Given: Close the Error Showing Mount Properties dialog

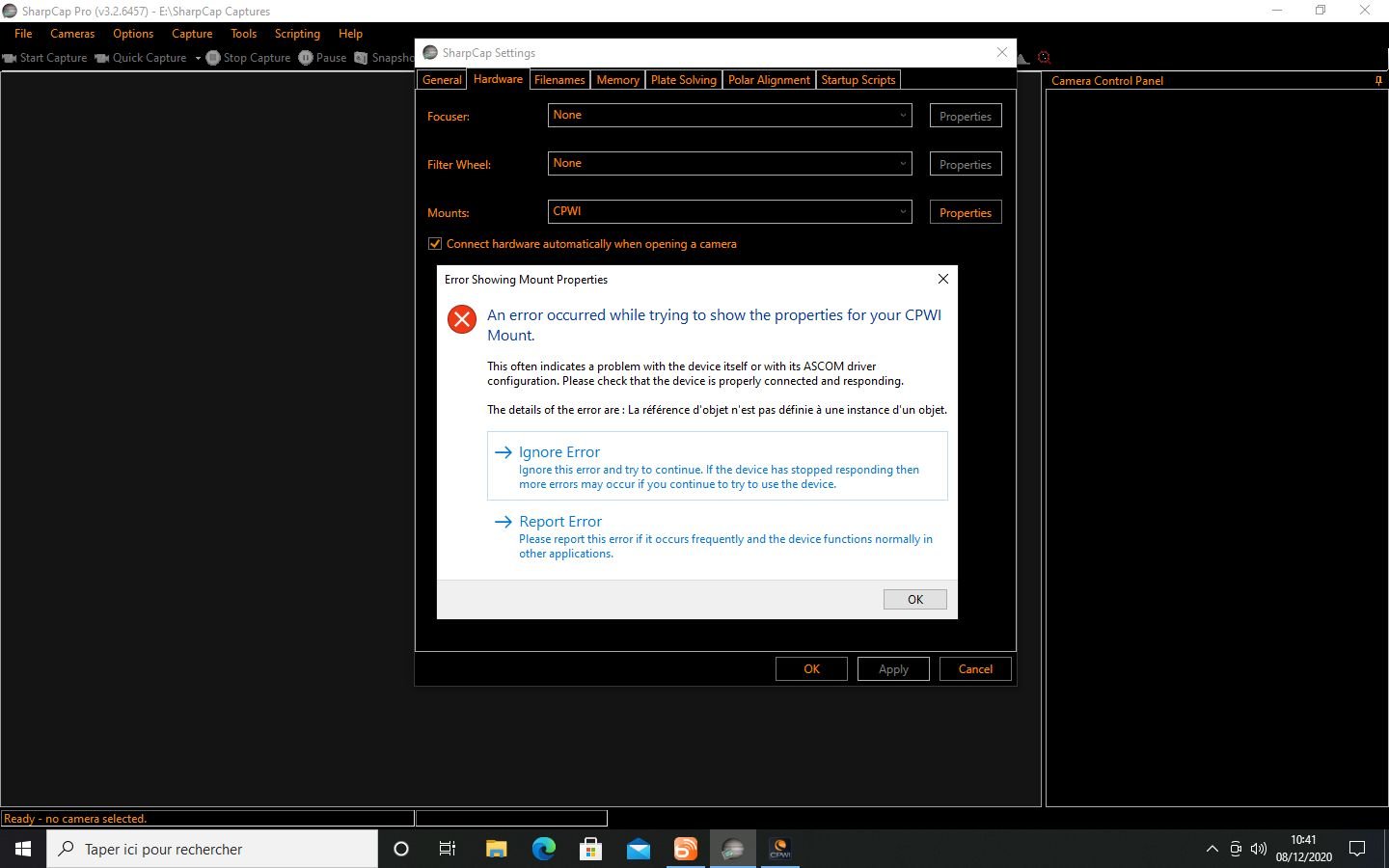Looking at the screenshot, I should click(943, 279).
